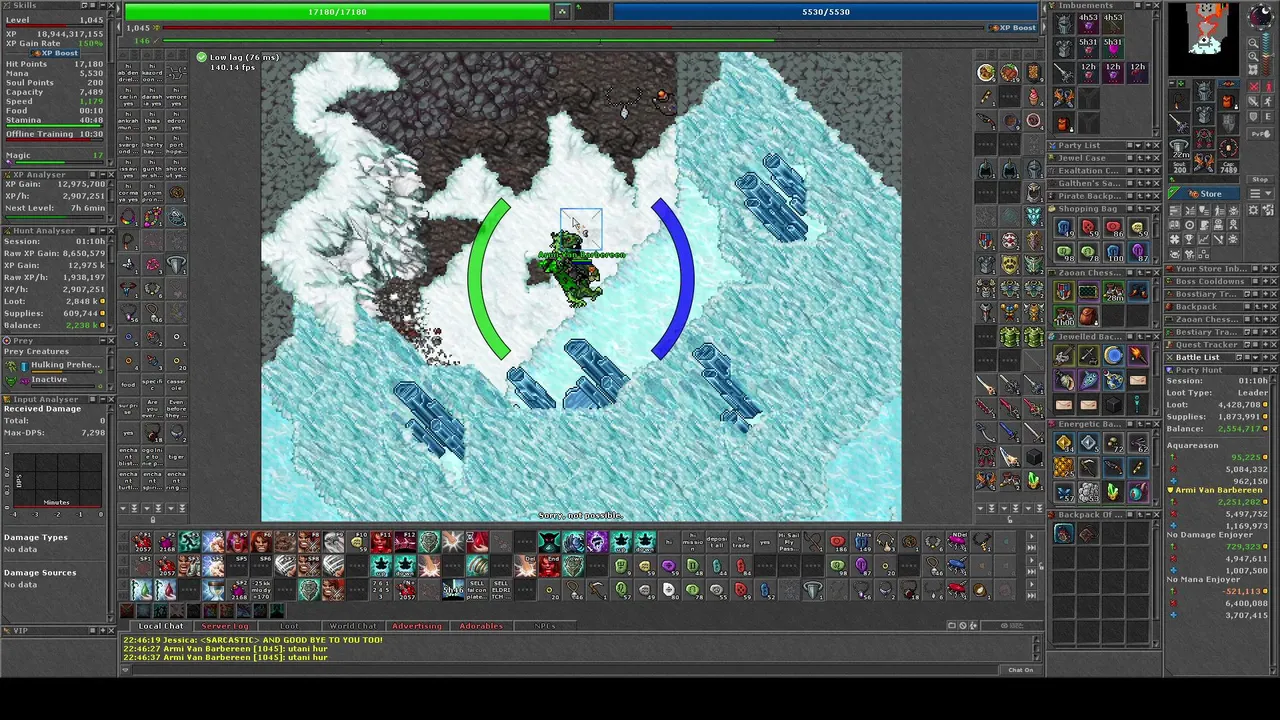Expand the Pirate Backpack container
Image resolution: width=1280 pixels, height=720 pixels.
pos(1148,196)
